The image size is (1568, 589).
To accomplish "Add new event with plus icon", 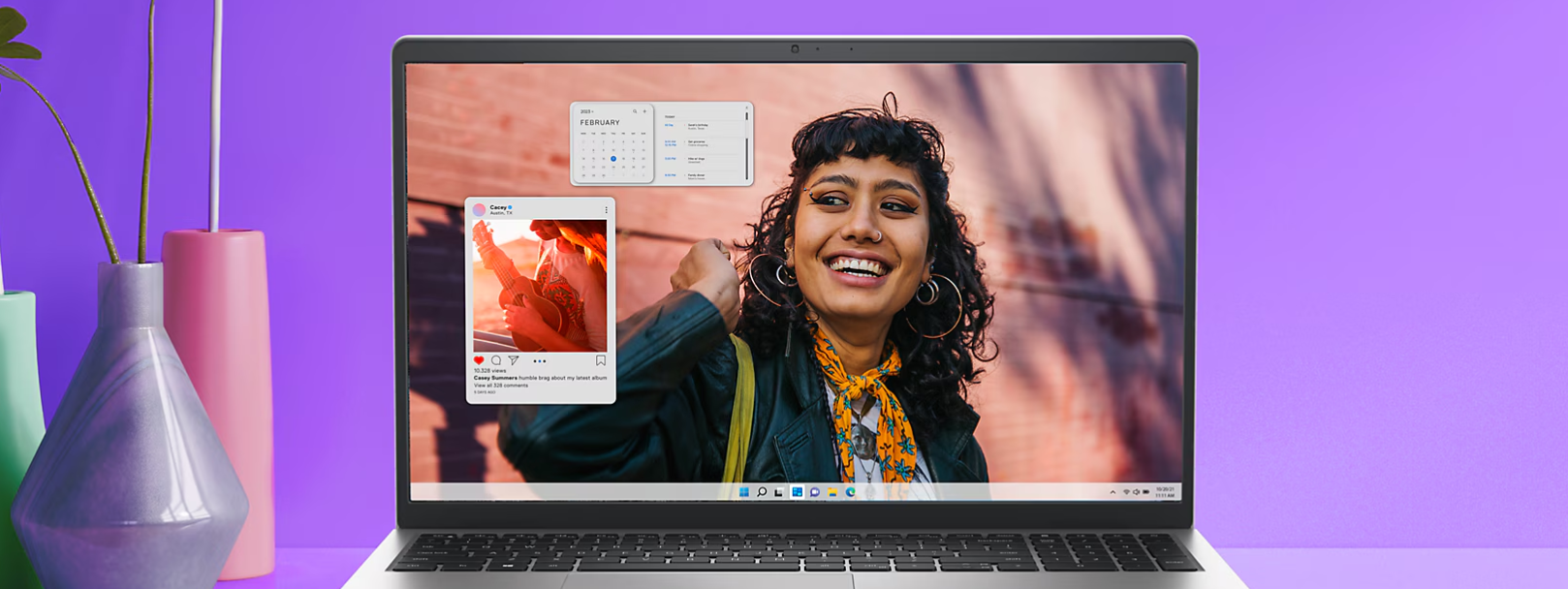I will 644,111.
